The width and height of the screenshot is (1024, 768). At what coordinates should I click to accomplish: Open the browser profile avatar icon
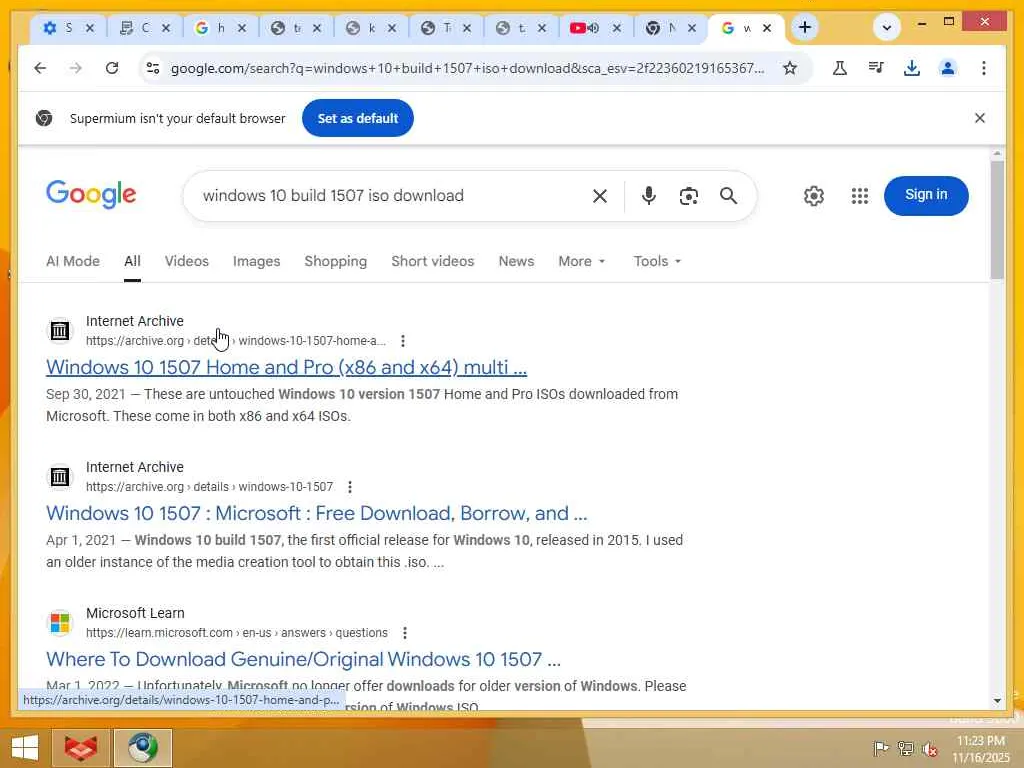click(x=948, y=68)
